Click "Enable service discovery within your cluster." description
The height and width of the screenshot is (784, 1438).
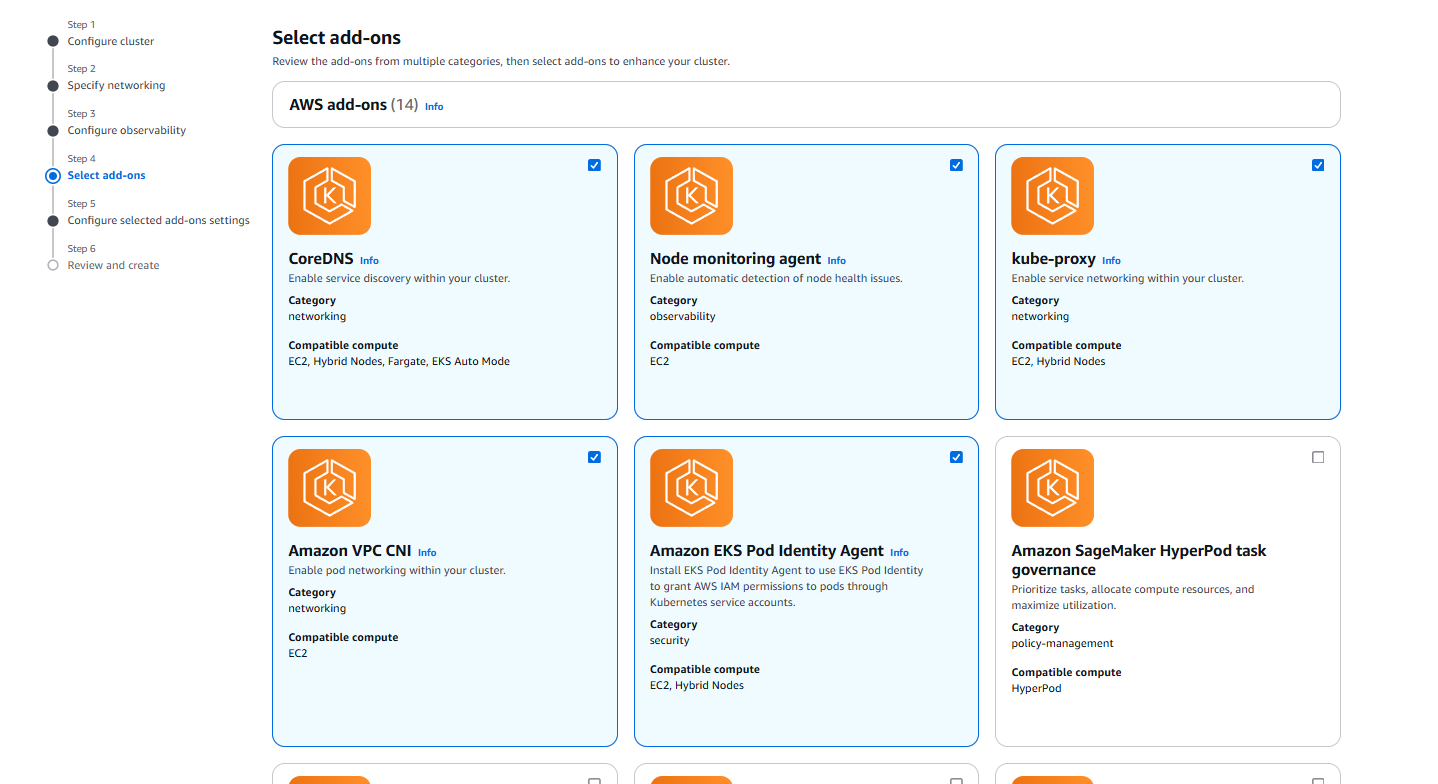(399, 278)
